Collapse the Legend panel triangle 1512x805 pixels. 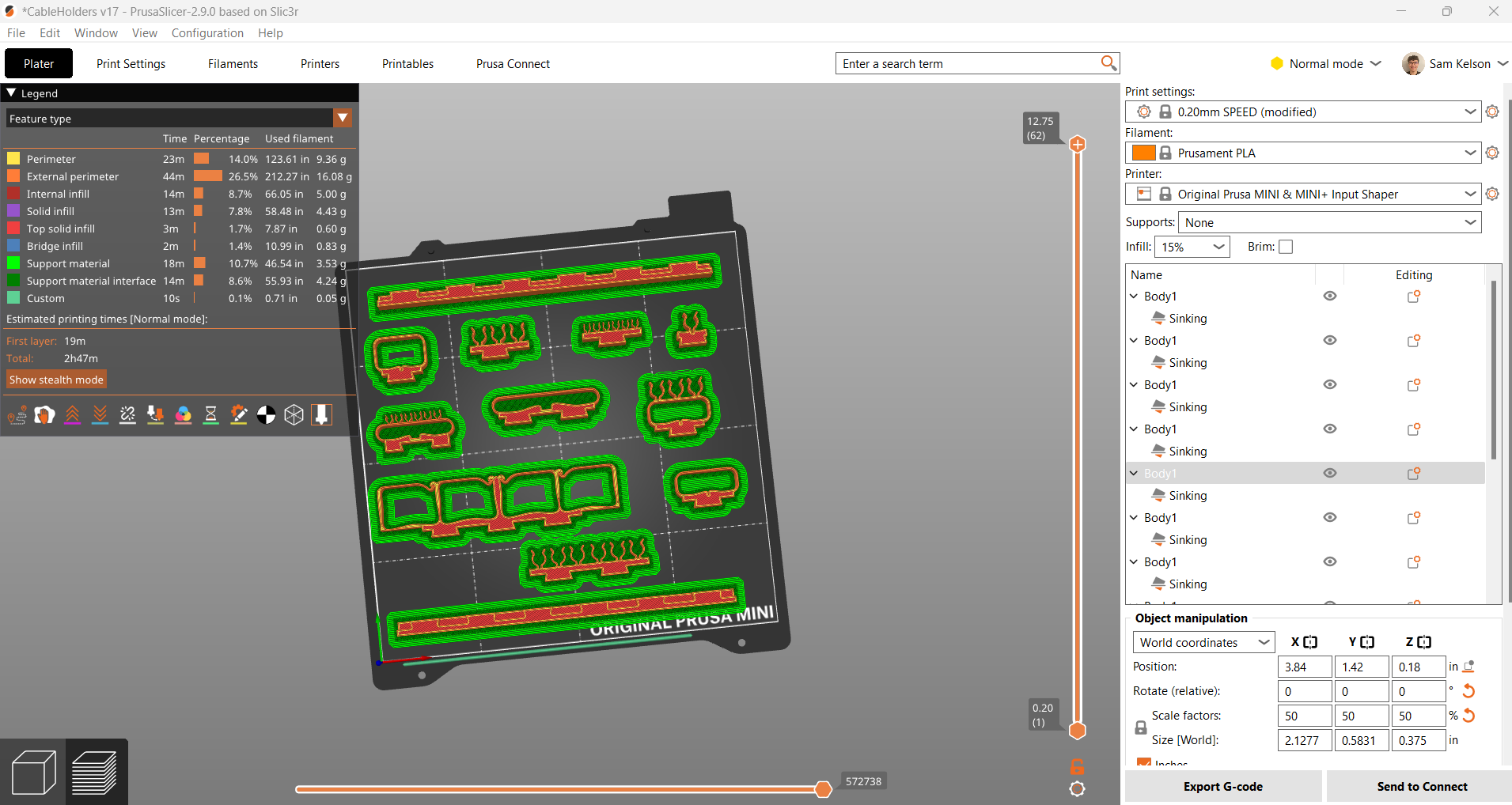pos(11,93)
